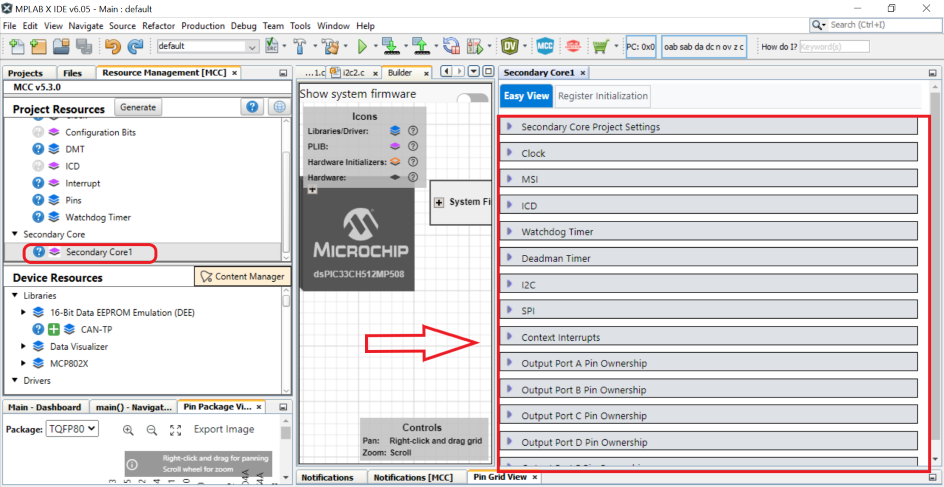Screen dimensions: 944x487
Task: Click the red Harmony configurator icon
Action: click(573, 46)
